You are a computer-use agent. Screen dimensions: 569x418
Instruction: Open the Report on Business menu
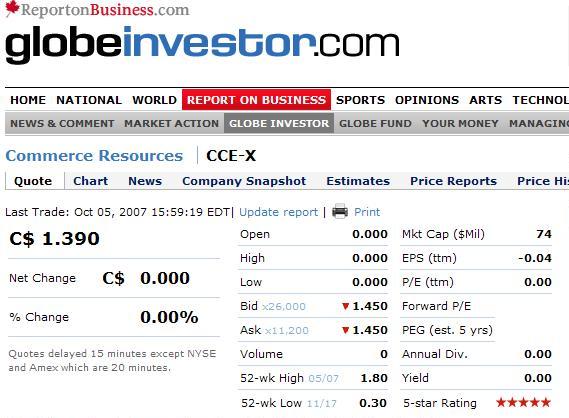point(256,100)
